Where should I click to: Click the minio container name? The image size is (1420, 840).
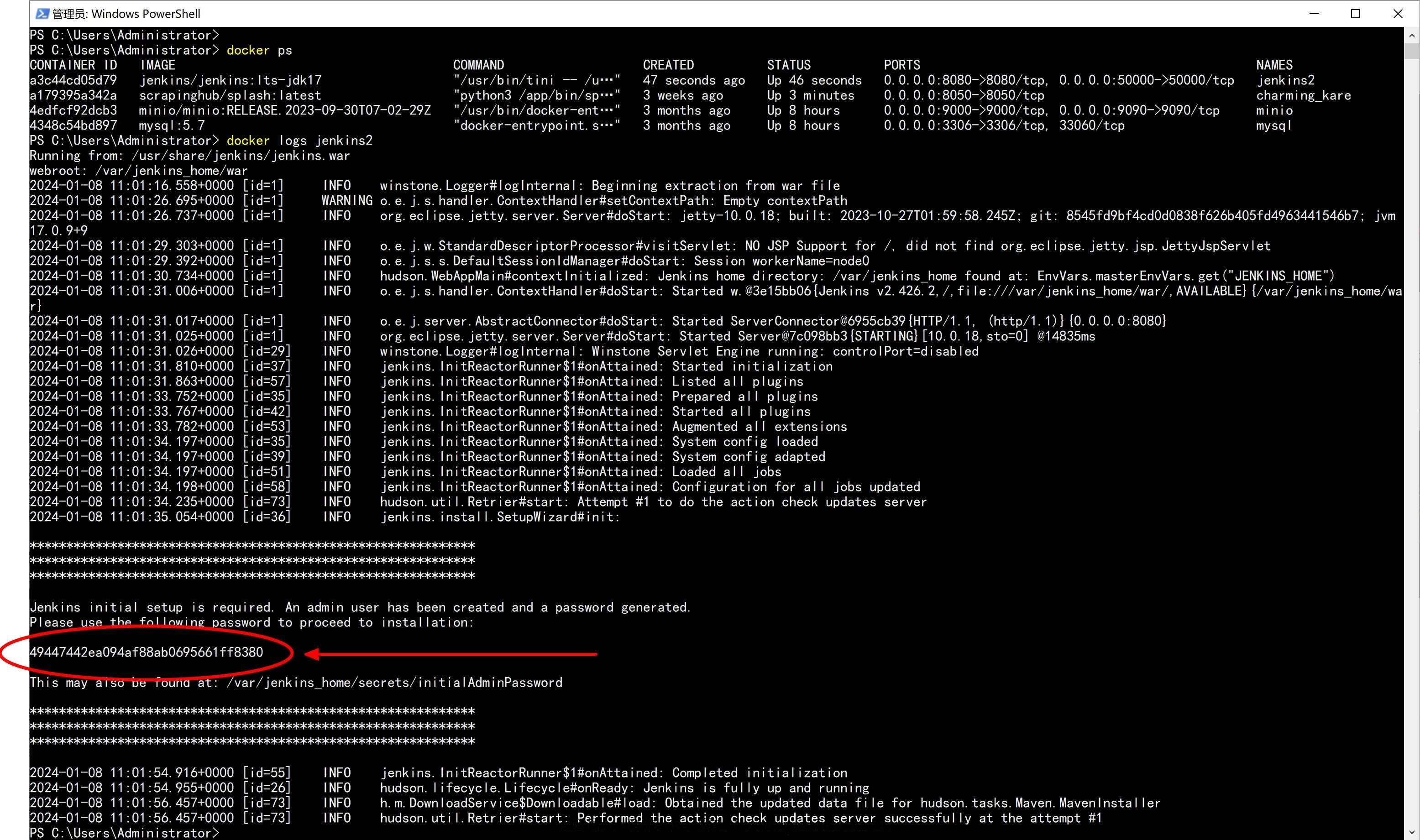1274,110
